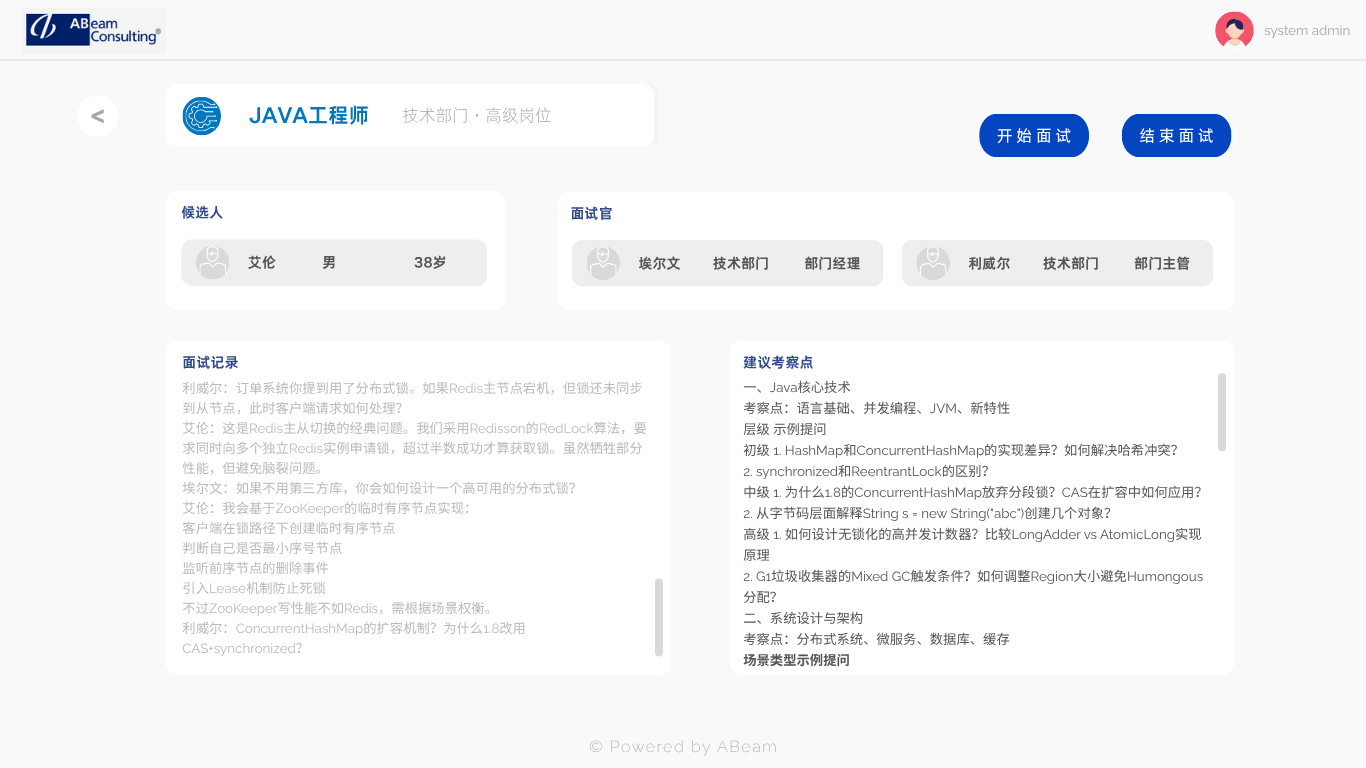Select interviewer name 利威尔
The width and height of the screenshot is (1366, 768).
(989, 264)
